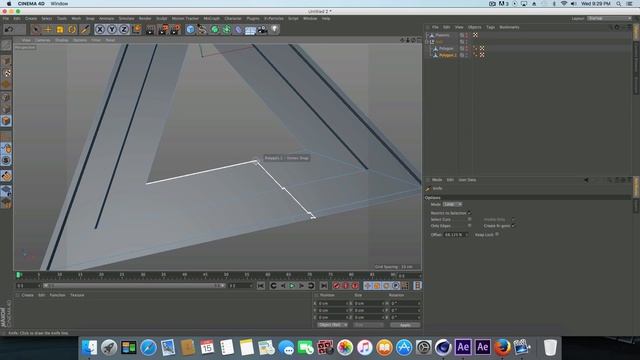Toggle Create N-gons checkbox
Screen dimensions: 640x360
coord(513,226)
